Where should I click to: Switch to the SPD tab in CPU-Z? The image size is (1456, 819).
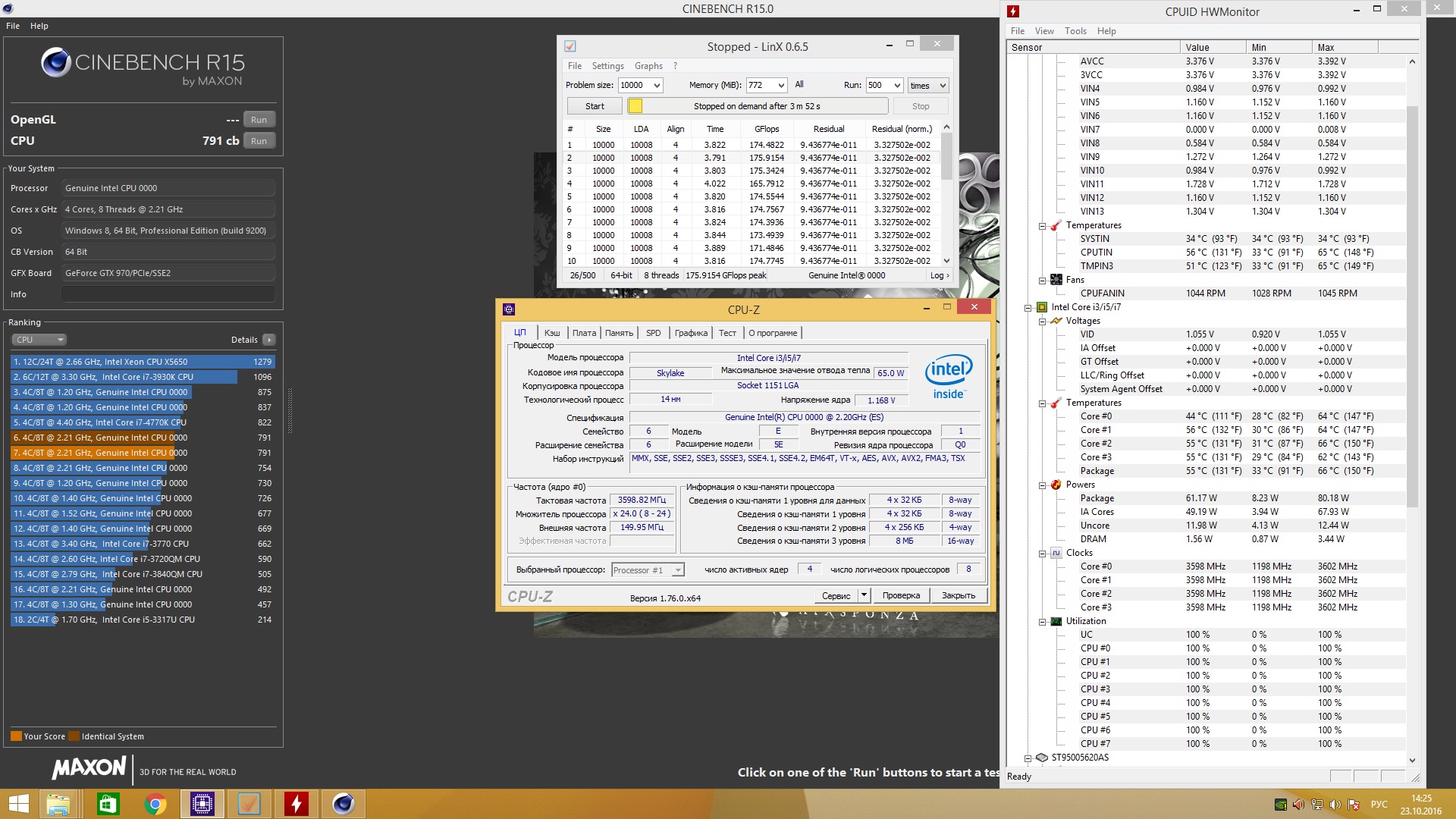(653, 333)
